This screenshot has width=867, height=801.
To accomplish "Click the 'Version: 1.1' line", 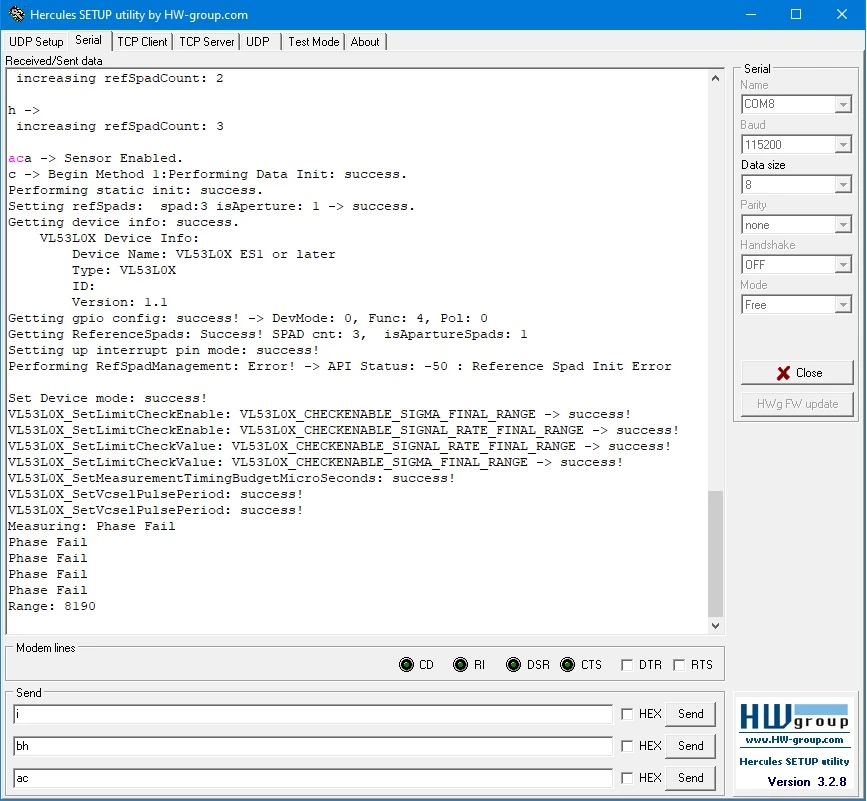I will (x=119, y=302).
